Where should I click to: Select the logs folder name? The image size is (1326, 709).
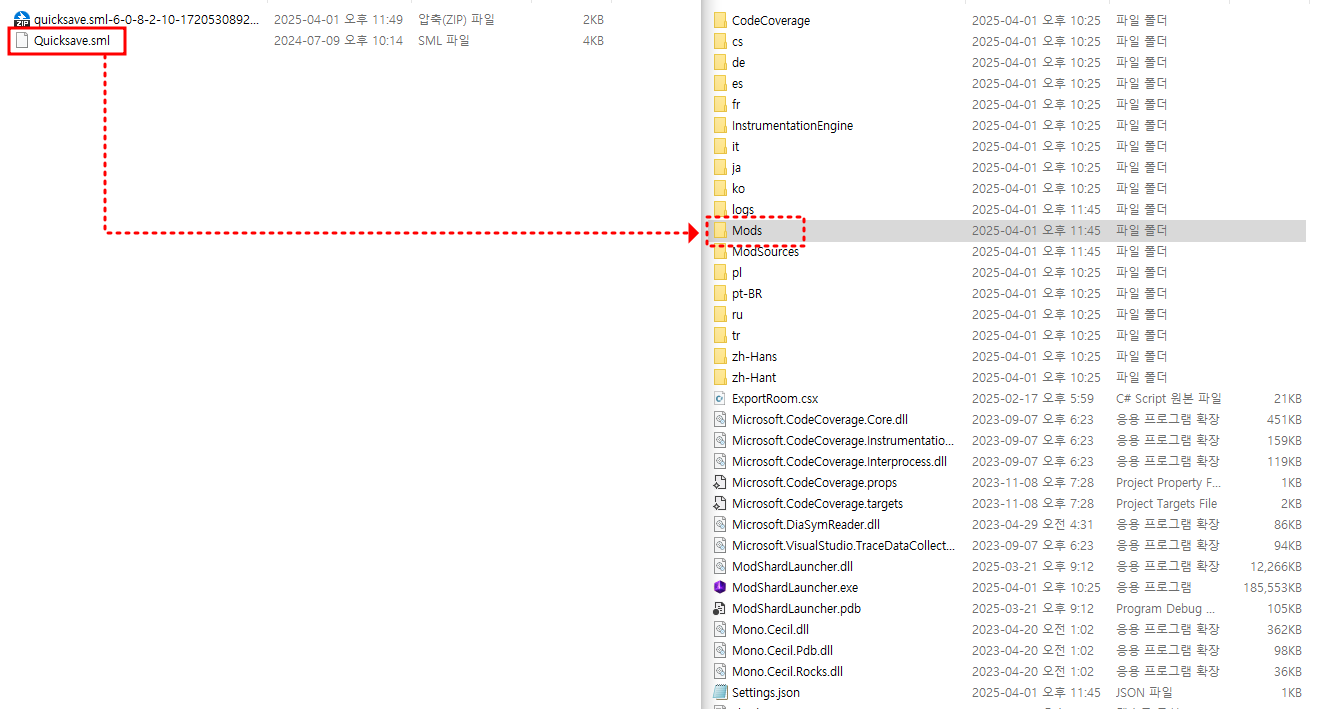point(743,209)
